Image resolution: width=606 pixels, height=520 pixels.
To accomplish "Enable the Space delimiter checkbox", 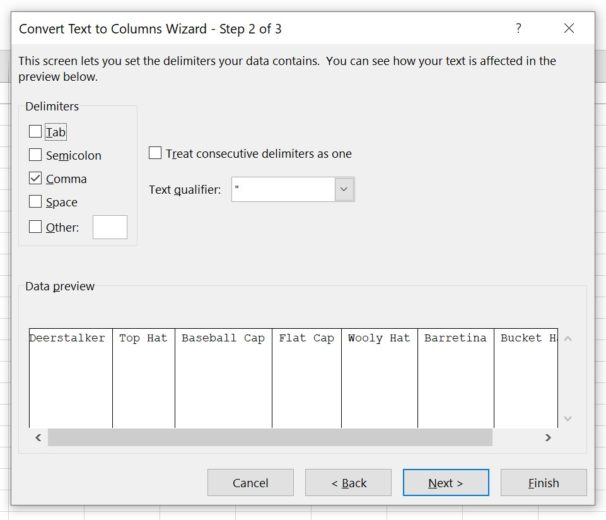I will tap(36, 202).
